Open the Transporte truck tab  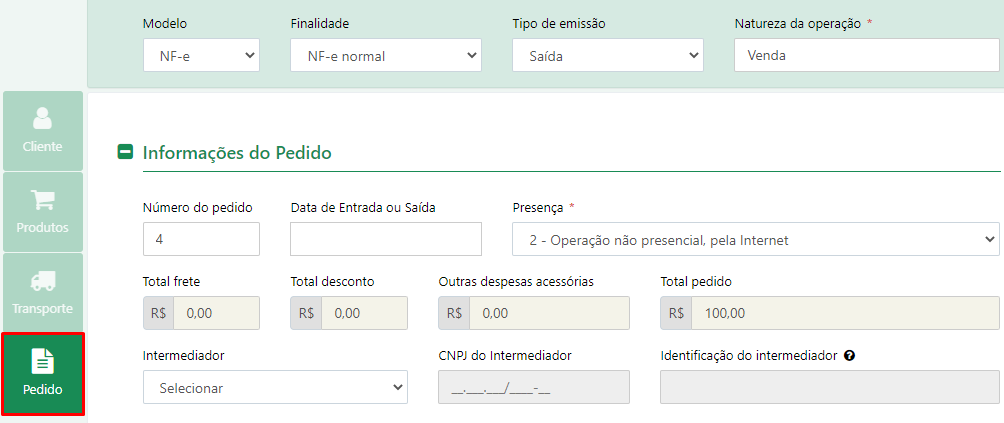(x=43, y=292)
